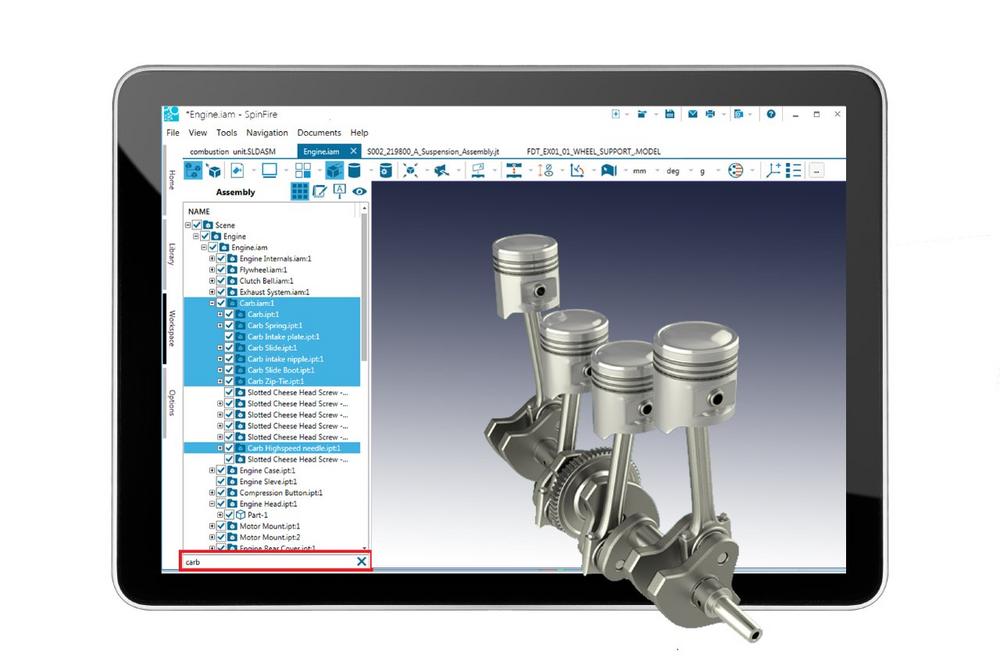Toggle the Engine Case.ipt:1 checkbox

(x=220, y=470)
